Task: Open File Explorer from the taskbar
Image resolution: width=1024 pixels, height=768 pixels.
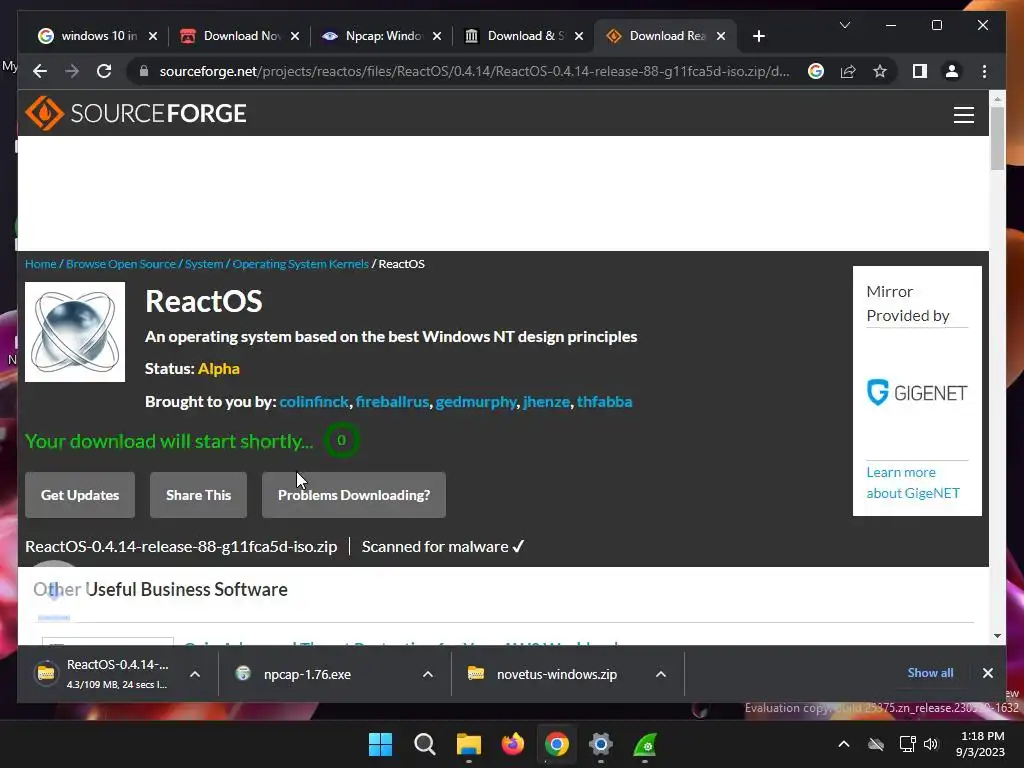Action: coord(468,744)
